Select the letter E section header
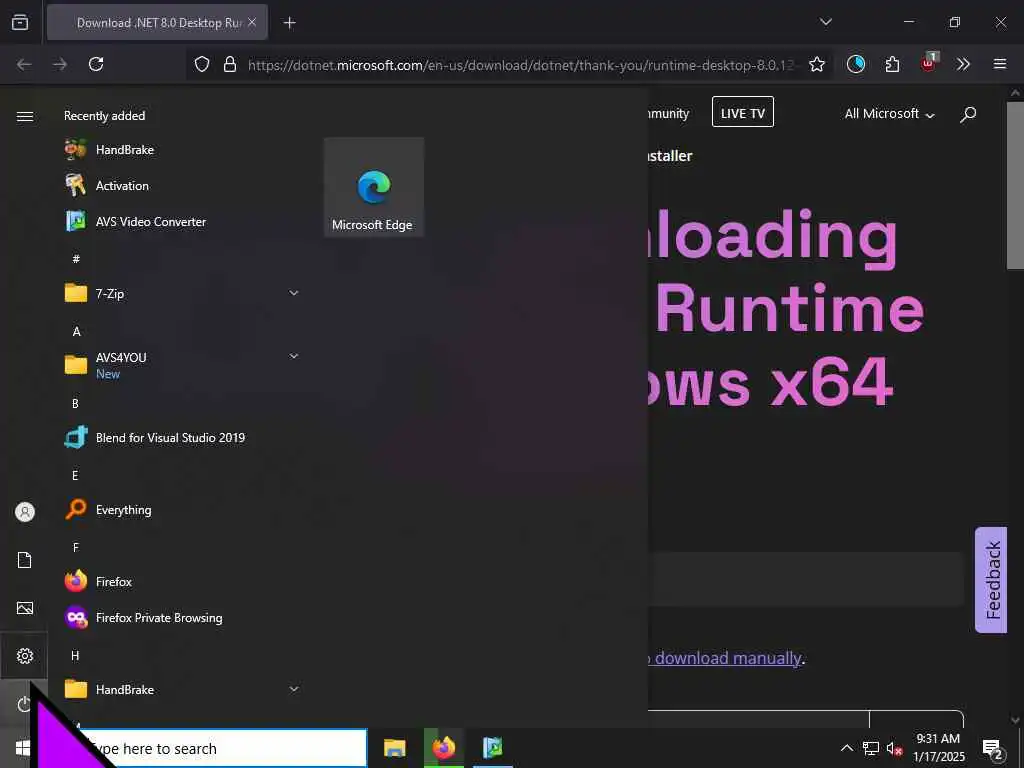1024x768 pixels. click(x=75, y=475)
